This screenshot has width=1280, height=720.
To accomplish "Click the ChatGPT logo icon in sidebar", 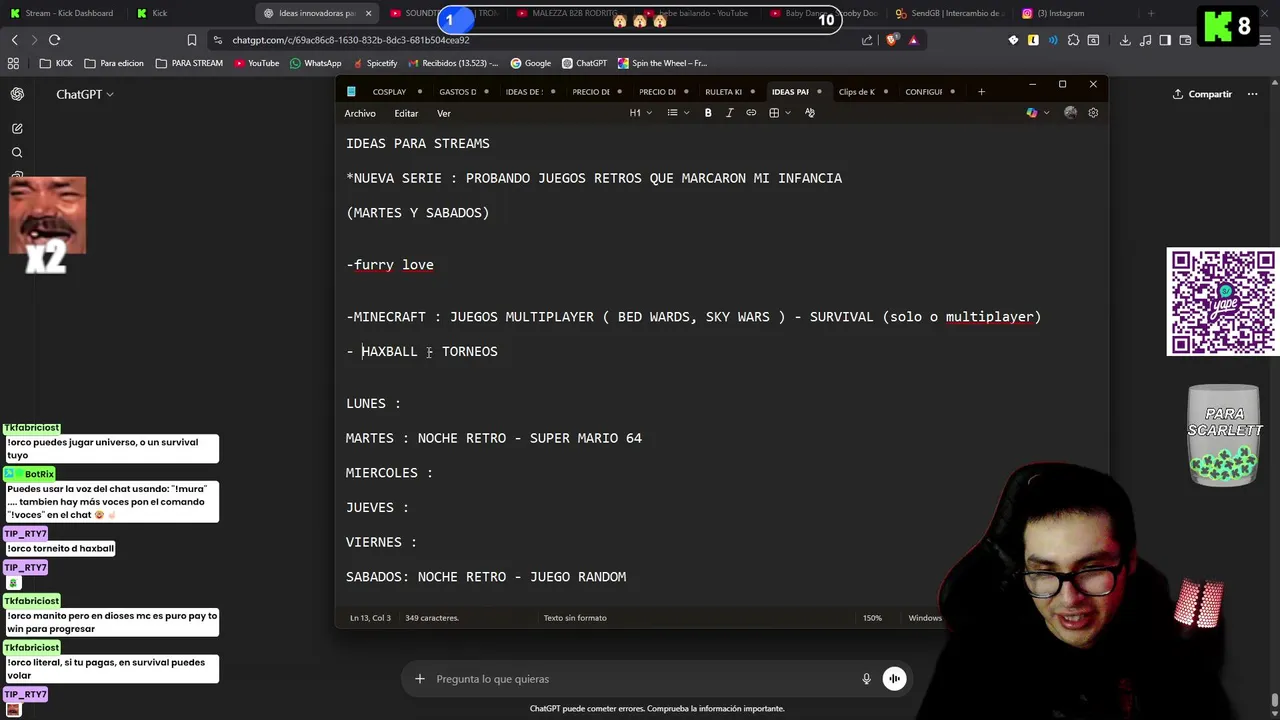I will click(x=17, y=94).
